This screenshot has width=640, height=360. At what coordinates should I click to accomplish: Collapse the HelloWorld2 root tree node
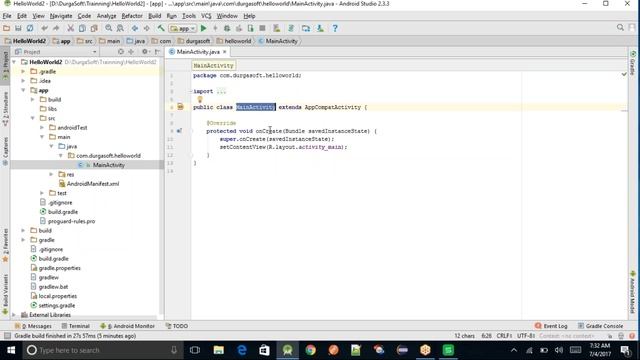(14, 62)
